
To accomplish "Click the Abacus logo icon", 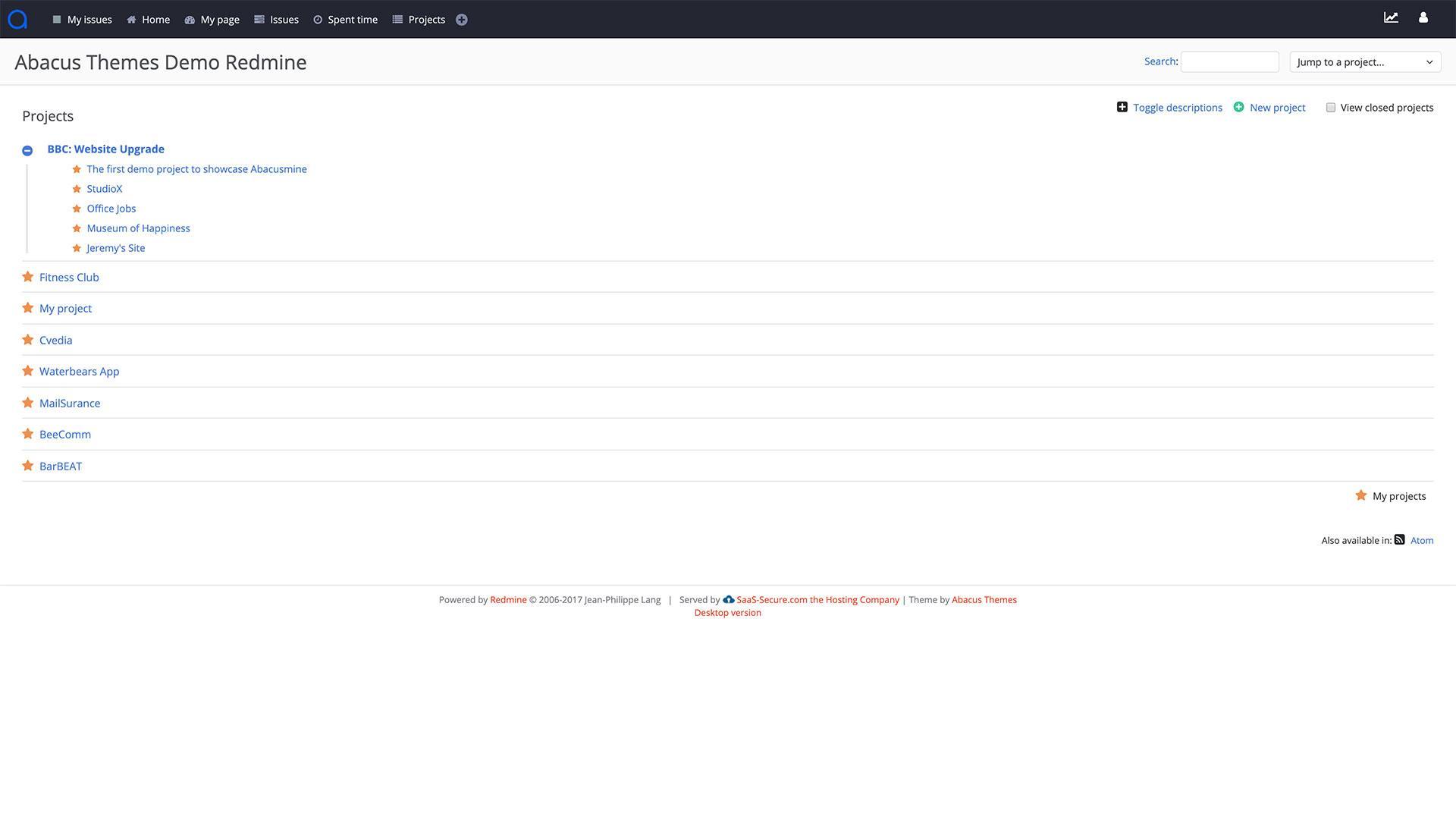I will click(17, 19).
